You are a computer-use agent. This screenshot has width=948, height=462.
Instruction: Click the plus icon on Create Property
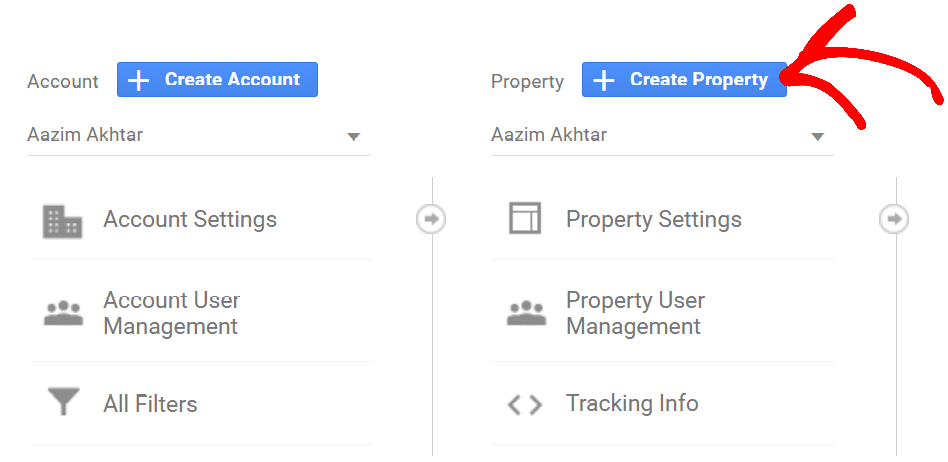[604, 80]
